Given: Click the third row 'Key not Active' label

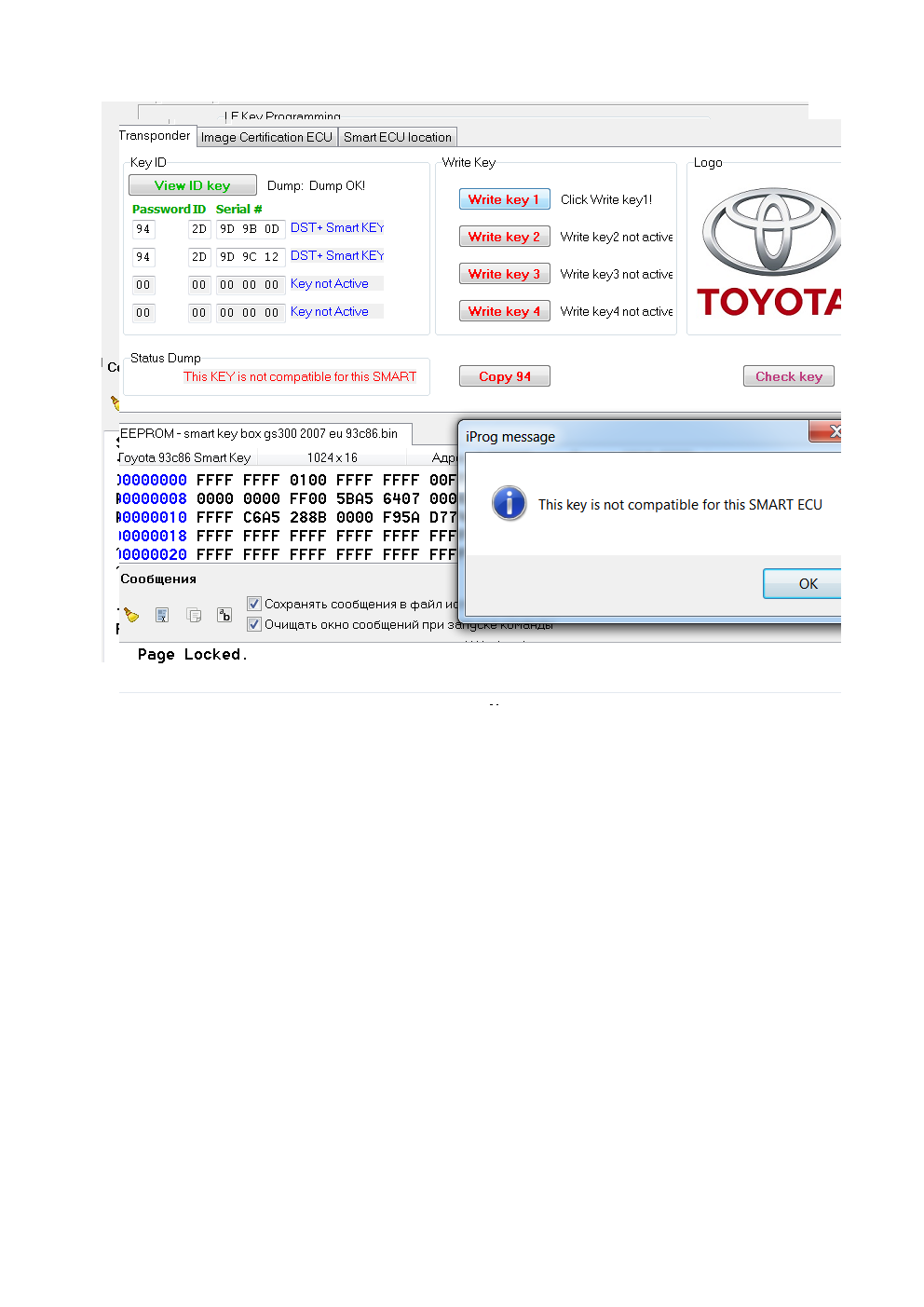Looking at the screenshot, I should coord(330,283).
